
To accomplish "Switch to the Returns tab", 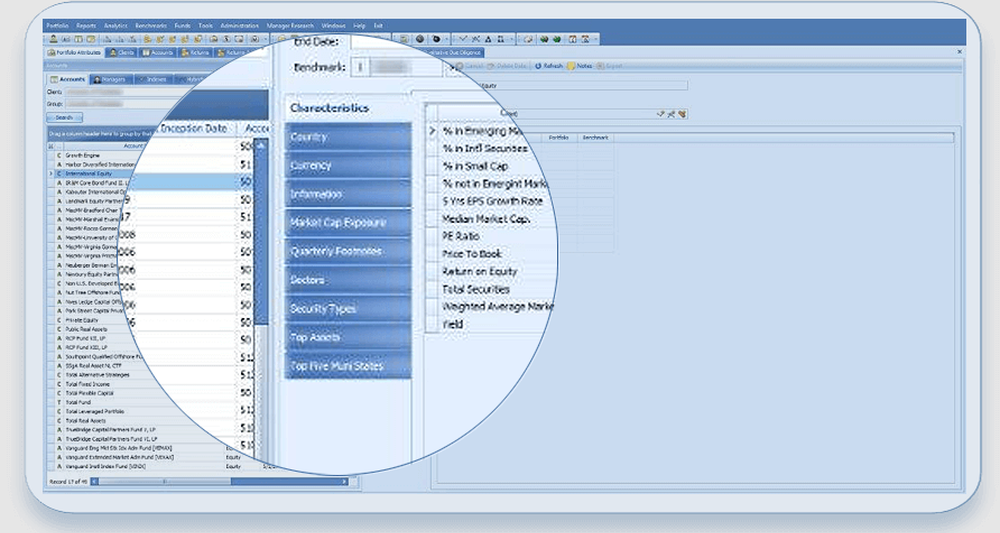I will click(x=195, y=52).
